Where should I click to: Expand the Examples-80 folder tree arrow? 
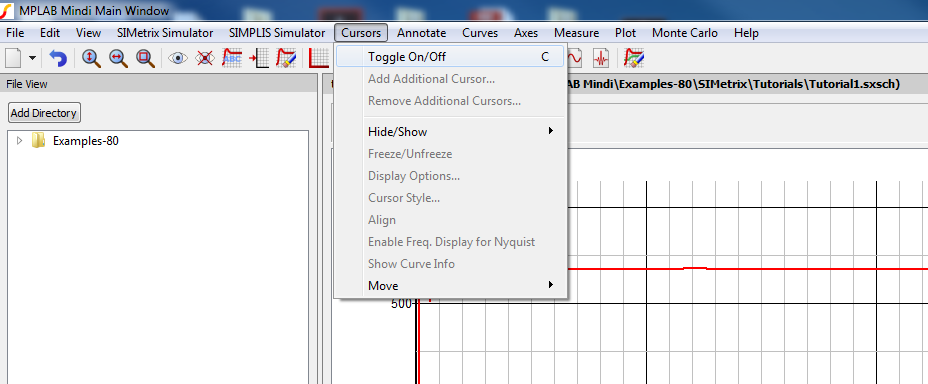(20, 141)
